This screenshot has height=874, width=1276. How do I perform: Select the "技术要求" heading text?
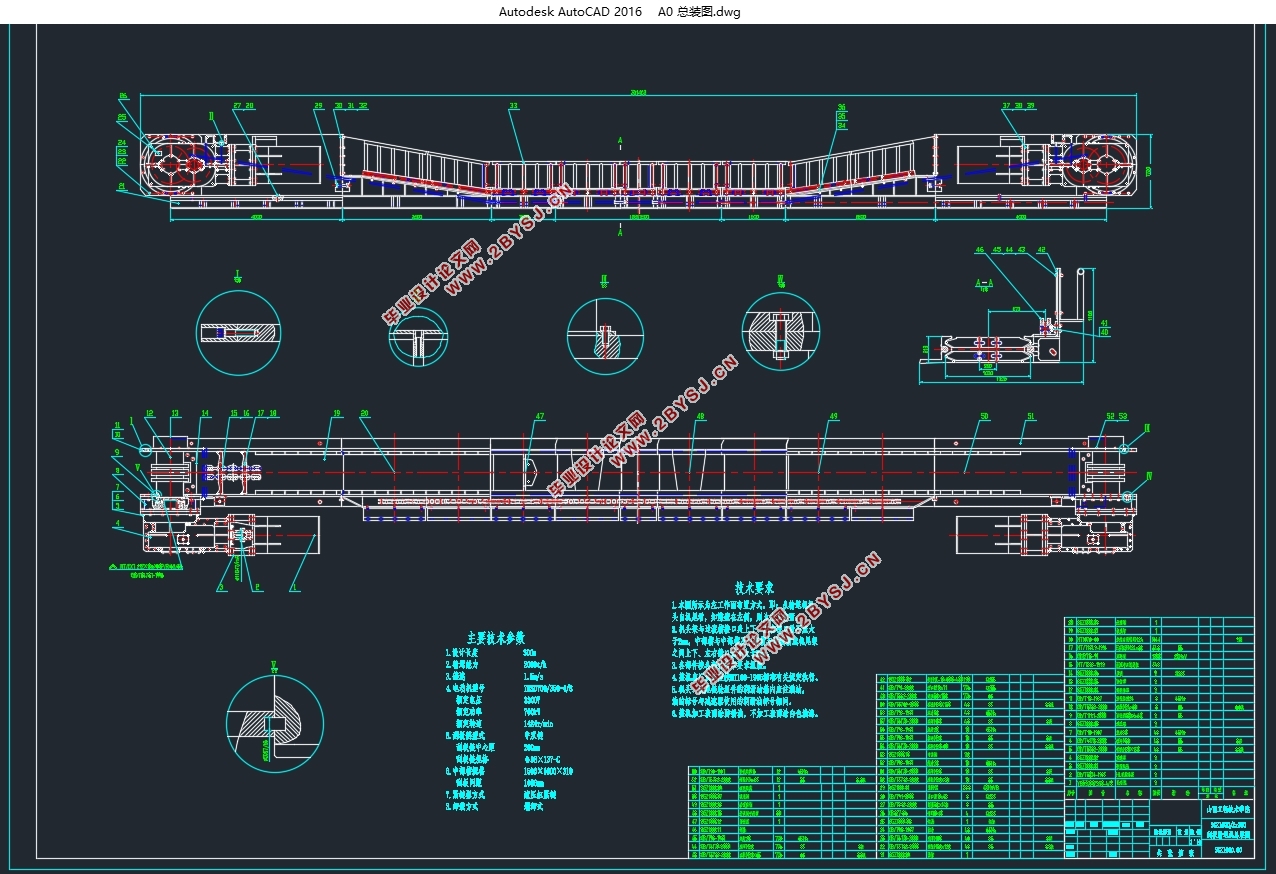(755, 588)
